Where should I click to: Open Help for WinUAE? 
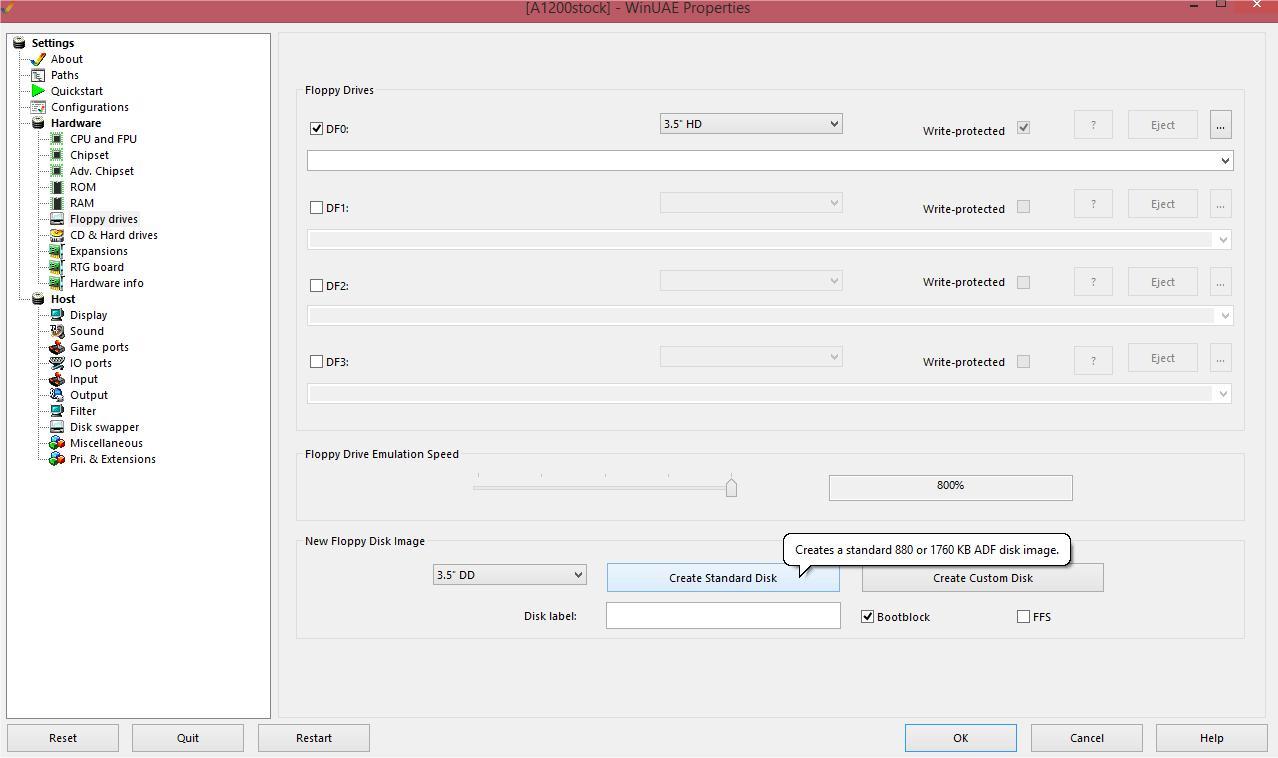[1212, 738]
